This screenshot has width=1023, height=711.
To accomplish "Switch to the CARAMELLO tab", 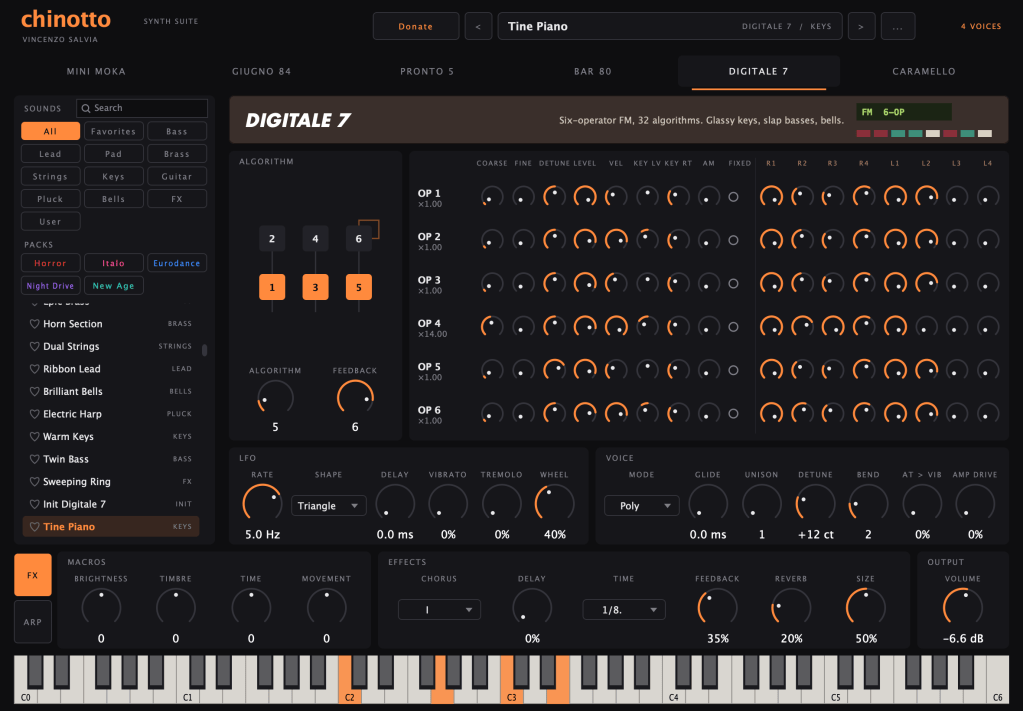I will pyautogui.click(x=924, y=72).
